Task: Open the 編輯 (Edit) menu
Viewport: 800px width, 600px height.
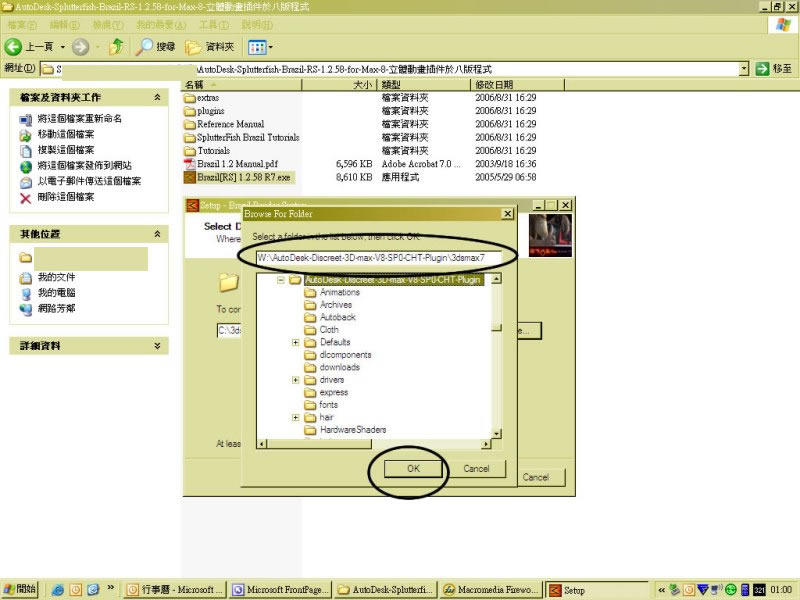Action: point(64,24)
